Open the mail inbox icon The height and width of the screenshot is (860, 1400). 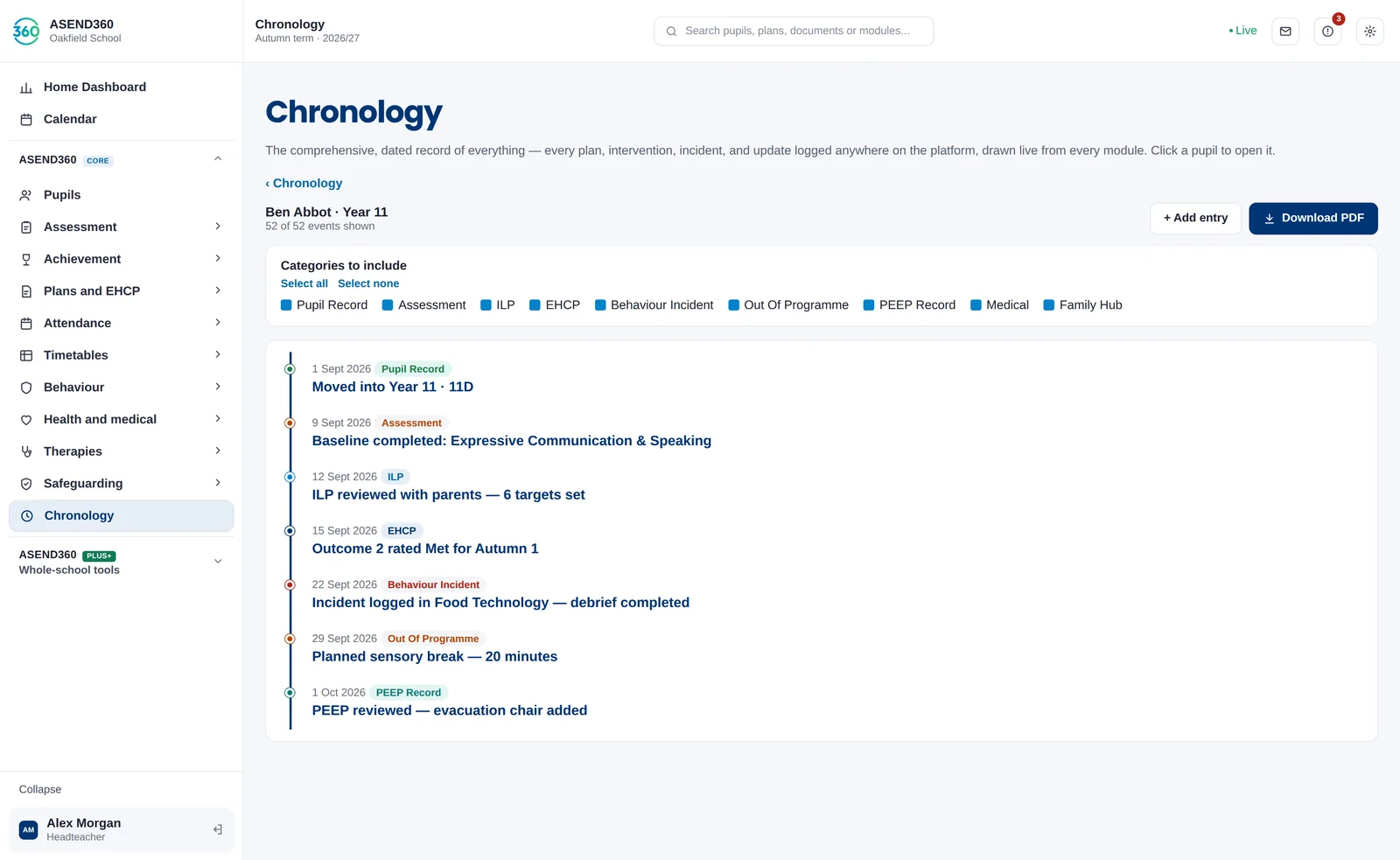1285,31
